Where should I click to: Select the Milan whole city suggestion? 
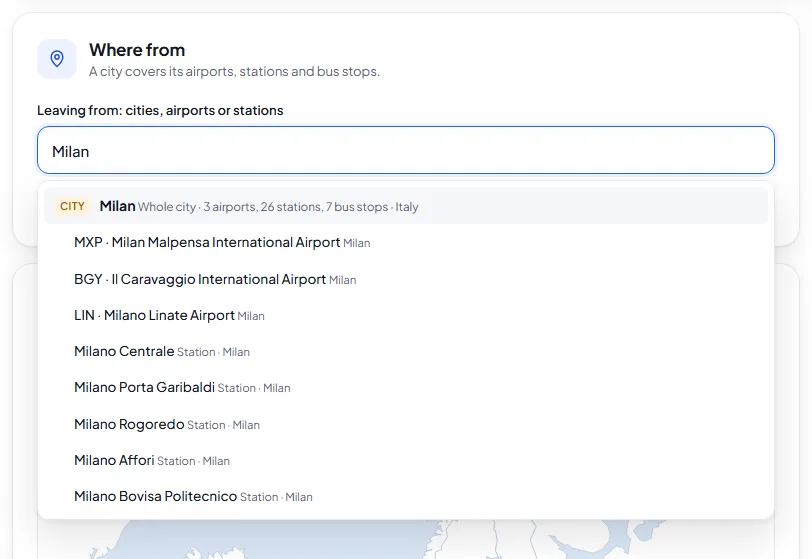pyautogui.click(x=405, y=206)
